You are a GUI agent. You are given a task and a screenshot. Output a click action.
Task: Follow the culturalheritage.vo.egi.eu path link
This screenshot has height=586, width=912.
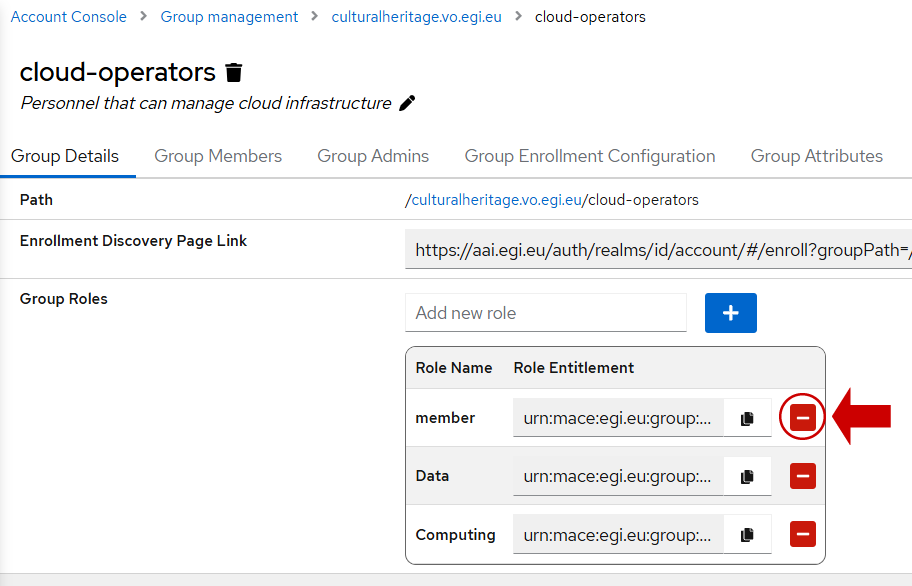point(496,200)
